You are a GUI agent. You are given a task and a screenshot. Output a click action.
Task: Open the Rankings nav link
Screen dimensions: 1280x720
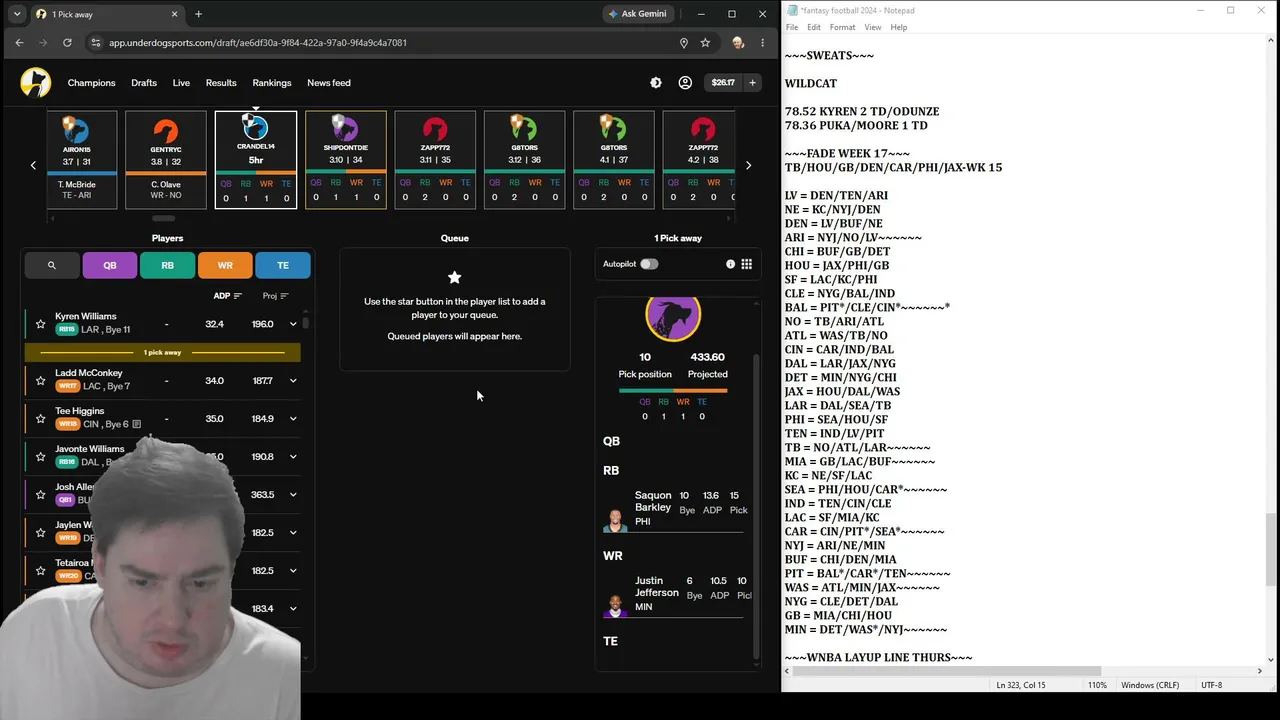click(x=272, y=83)
